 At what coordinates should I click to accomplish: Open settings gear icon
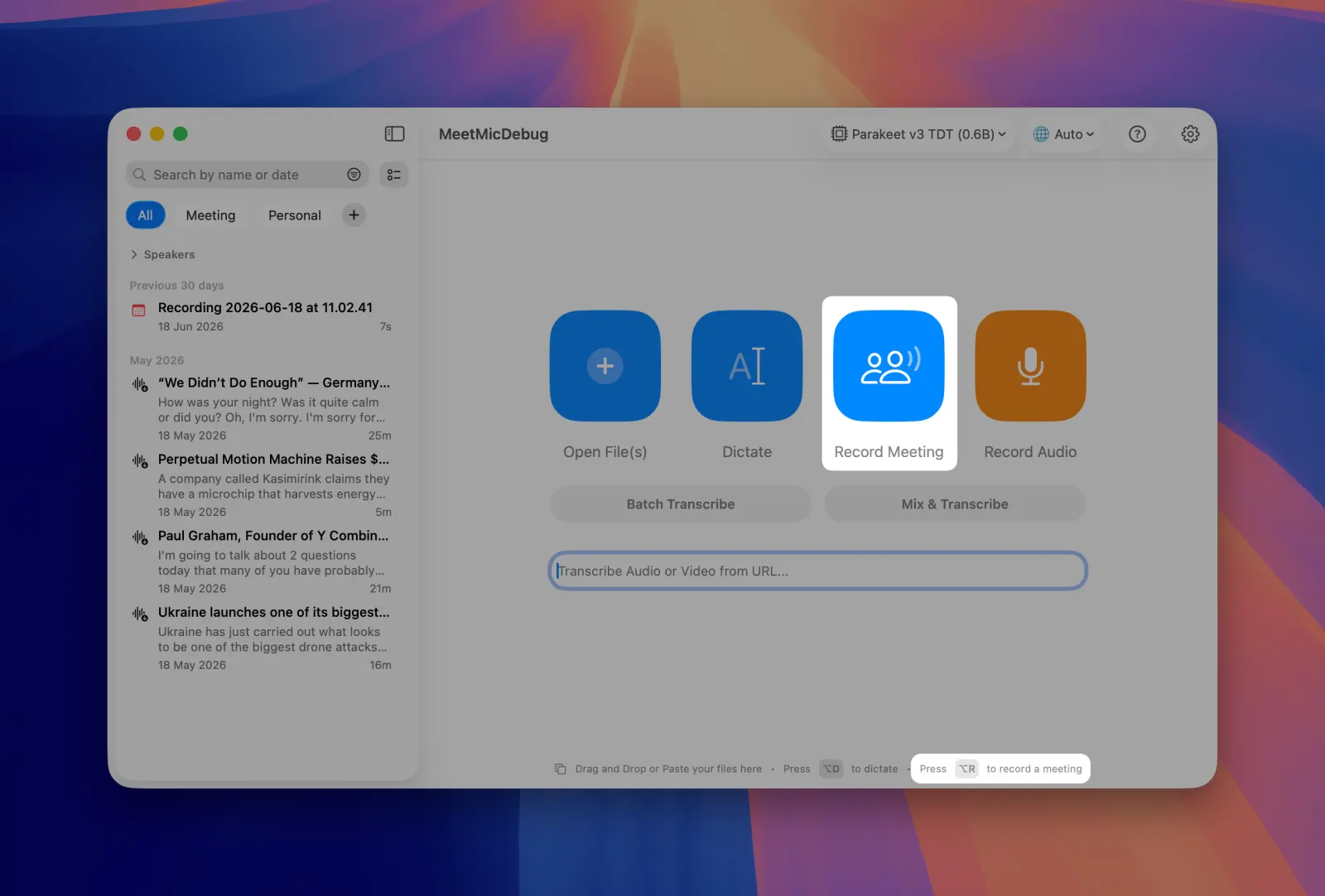(x=1190, y=134)
